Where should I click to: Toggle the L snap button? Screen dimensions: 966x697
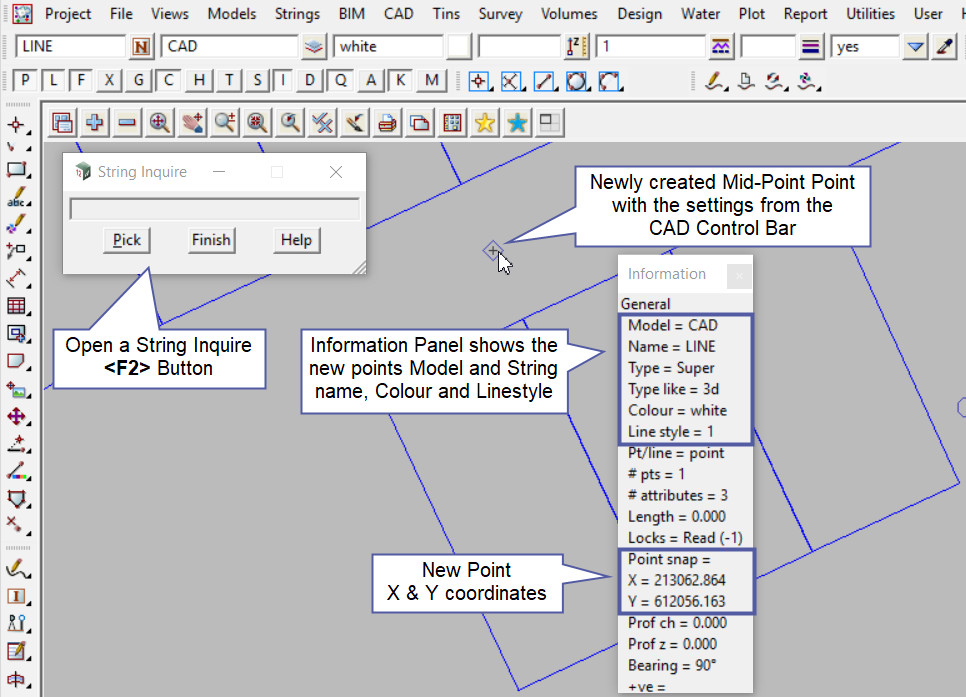click(x=53, y=81)
